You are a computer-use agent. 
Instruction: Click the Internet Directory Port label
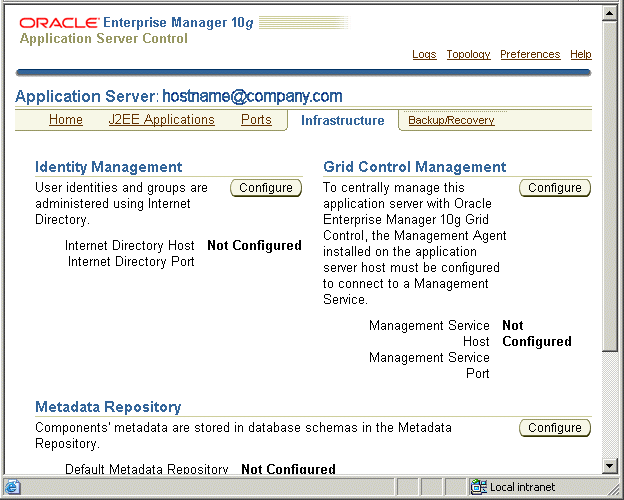point(131,262)
